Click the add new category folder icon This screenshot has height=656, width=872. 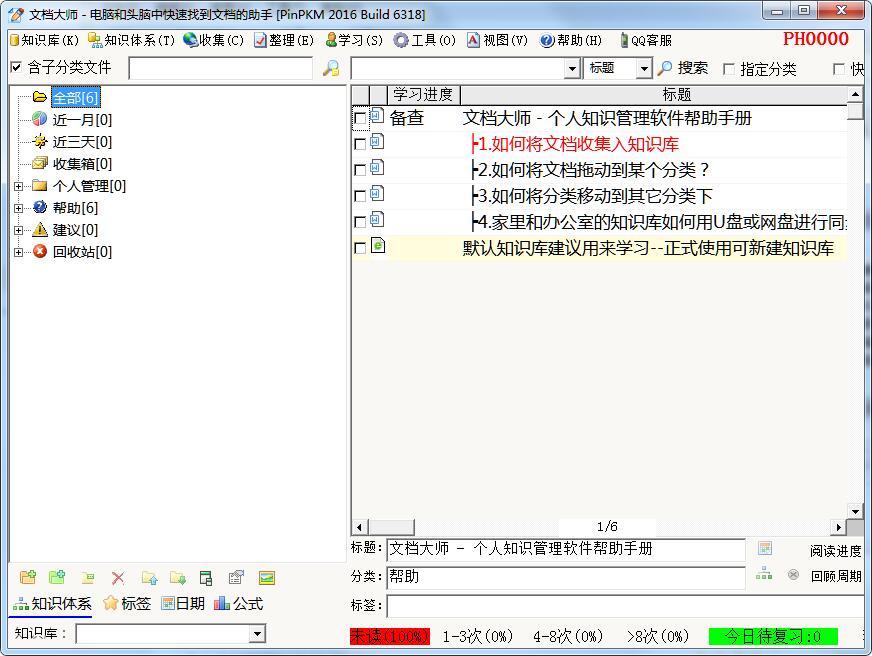point(28,578)
